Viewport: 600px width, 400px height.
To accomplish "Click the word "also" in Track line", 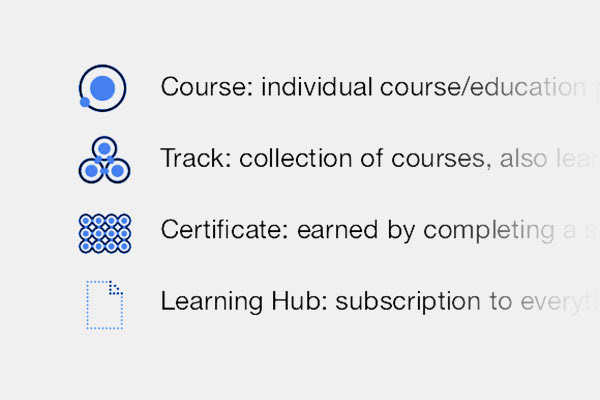I will coord(519,158).
